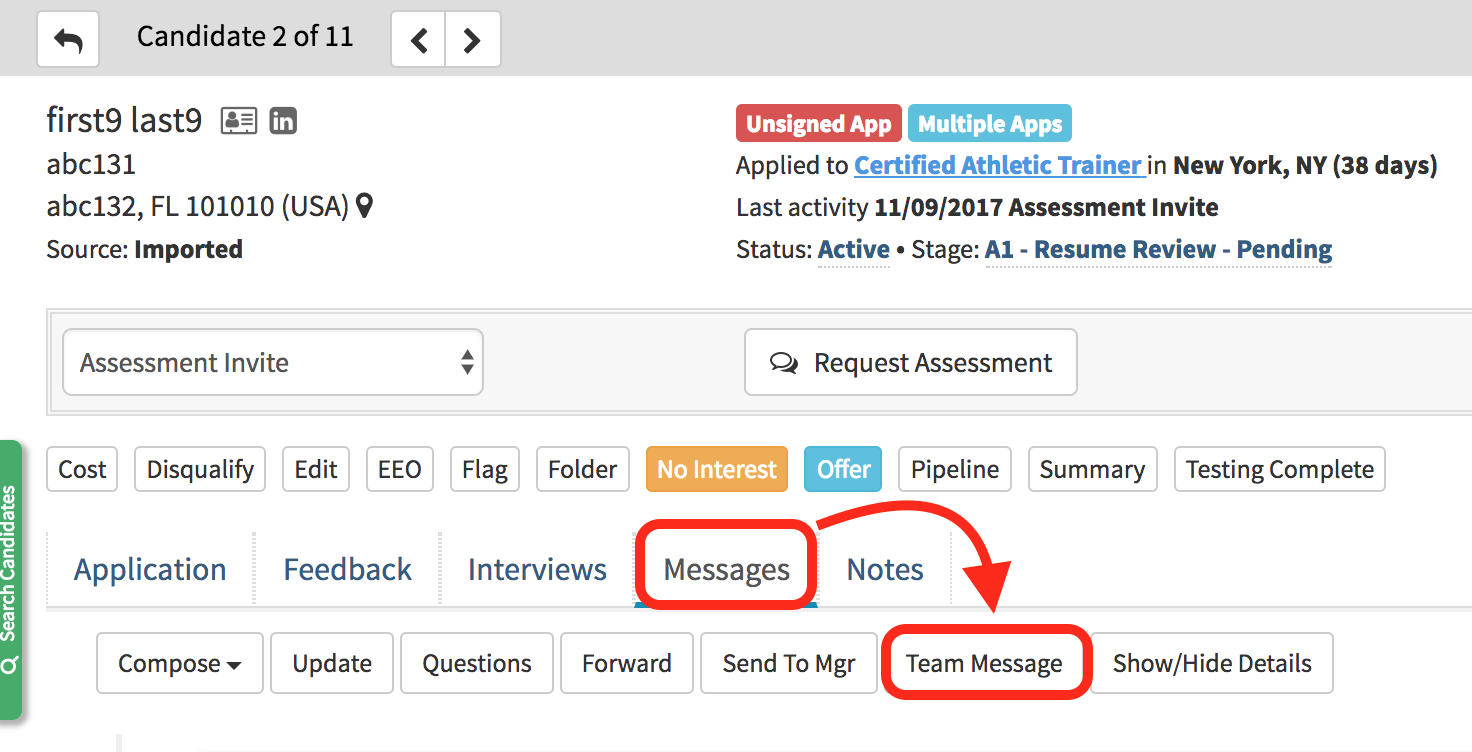Open the Feedback tab

coord(347,570)
